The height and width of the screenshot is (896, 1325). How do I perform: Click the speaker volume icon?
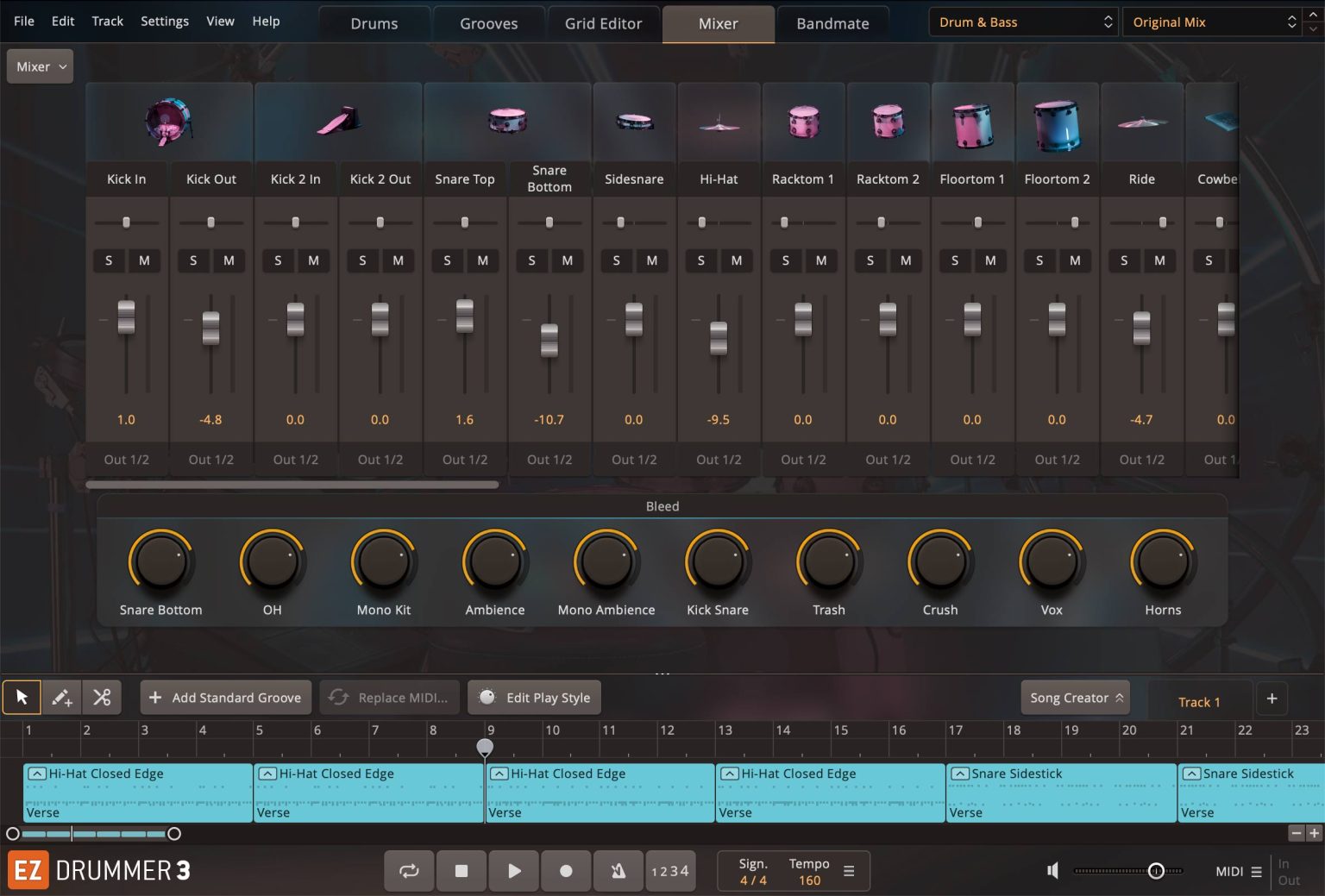tap(1052, 871)
